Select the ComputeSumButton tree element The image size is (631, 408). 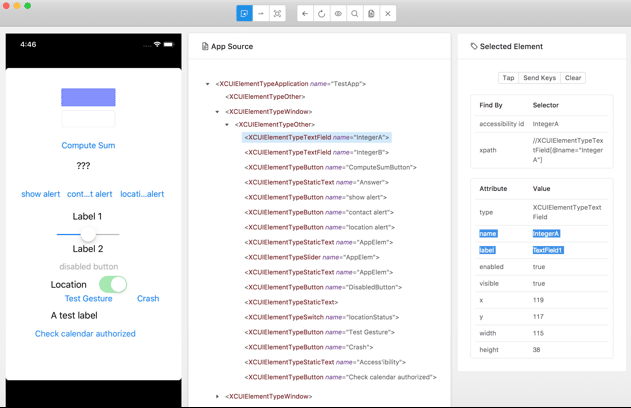coord(330,167)
